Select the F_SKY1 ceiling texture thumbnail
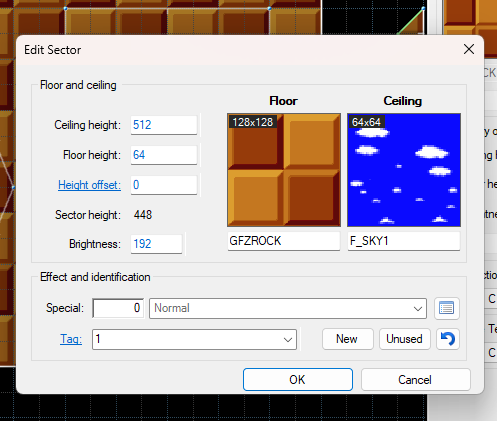 [404, 170]
